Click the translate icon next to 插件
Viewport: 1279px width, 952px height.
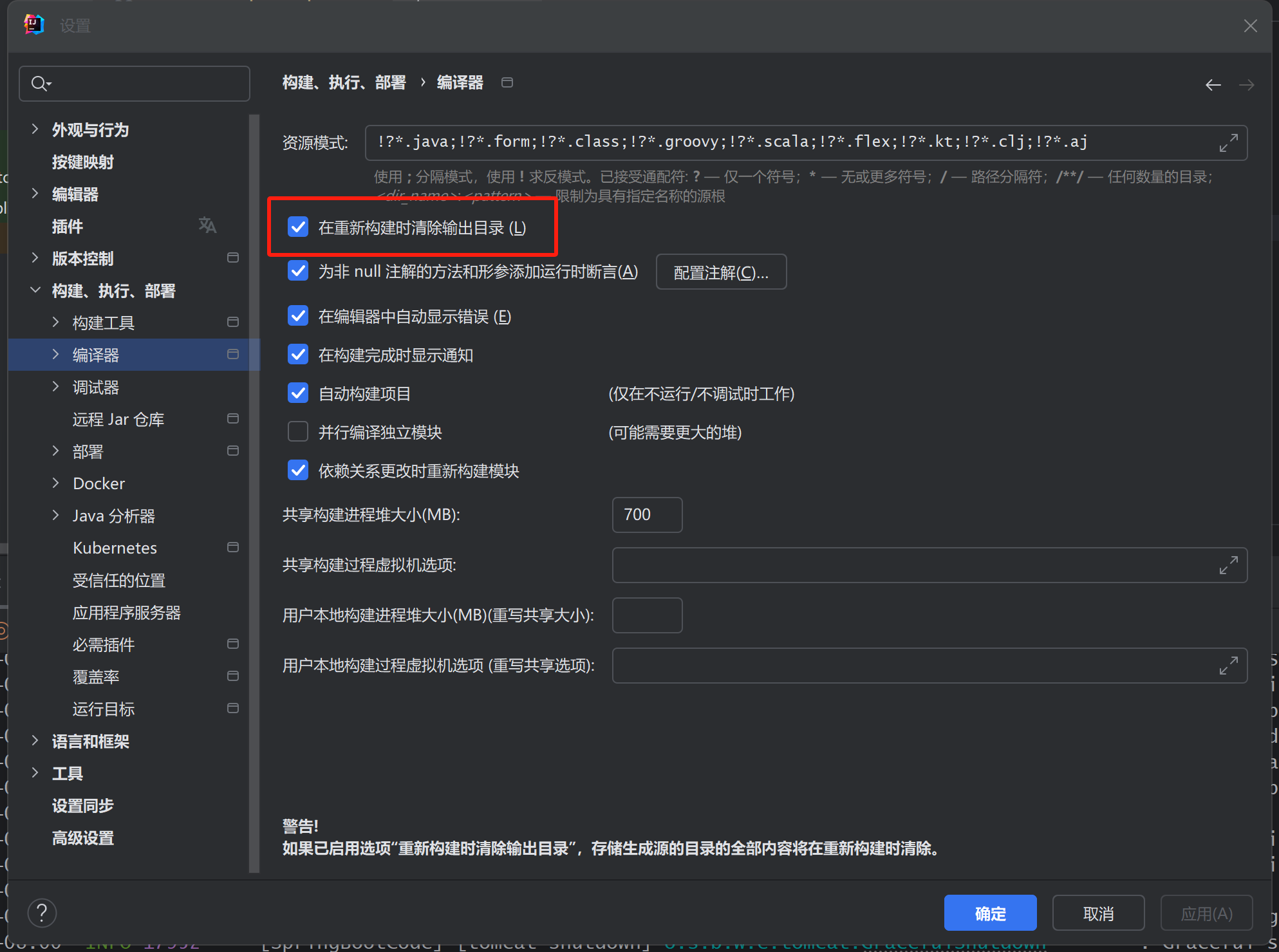click(x=207, y=225)
